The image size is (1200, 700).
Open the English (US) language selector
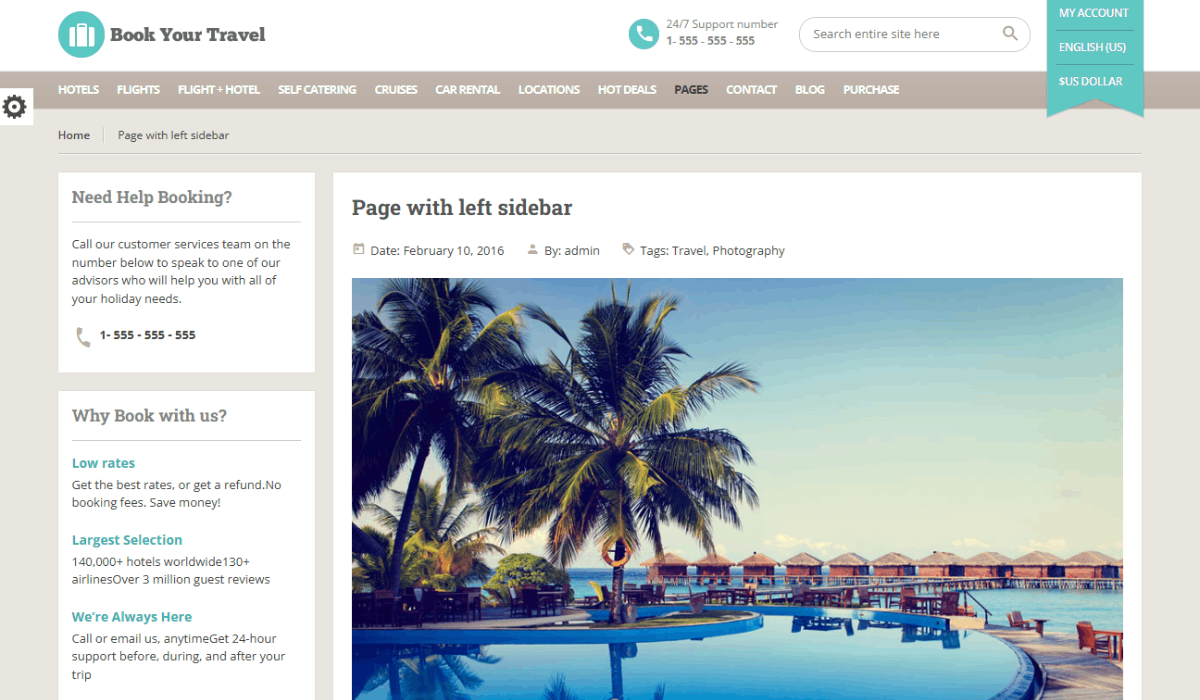tap(1092, 47)
